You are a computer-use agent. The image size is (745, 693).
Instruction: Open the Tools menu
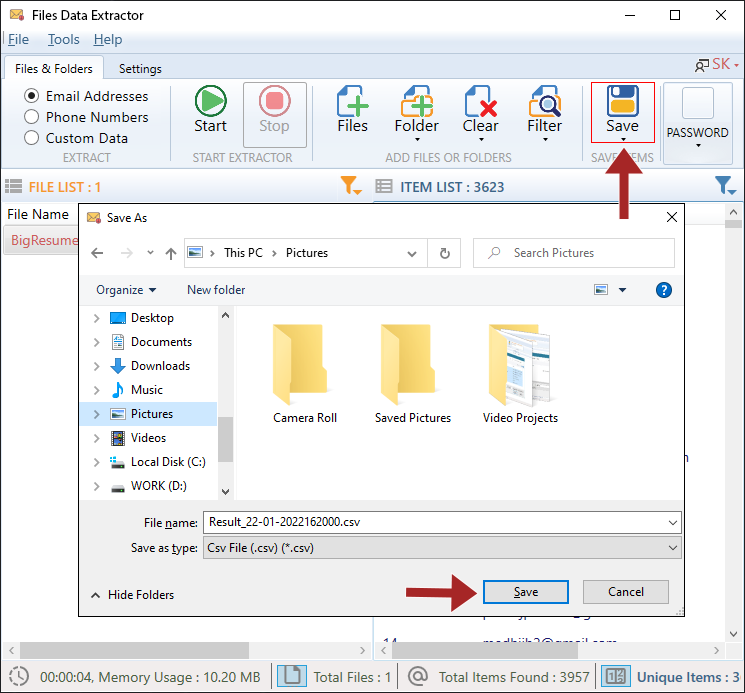63,40
